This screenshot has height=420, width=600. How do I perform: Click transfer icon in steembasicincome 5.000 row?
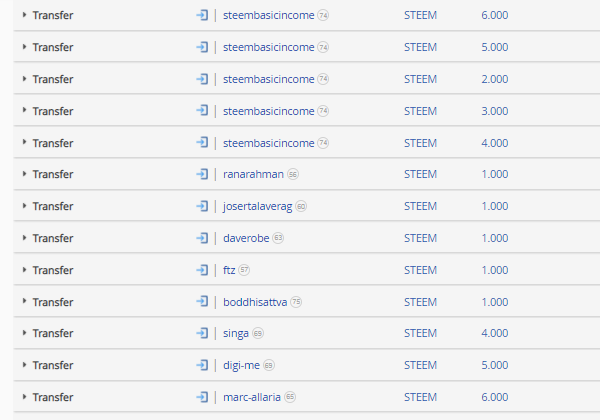click(x=202, y=47)
